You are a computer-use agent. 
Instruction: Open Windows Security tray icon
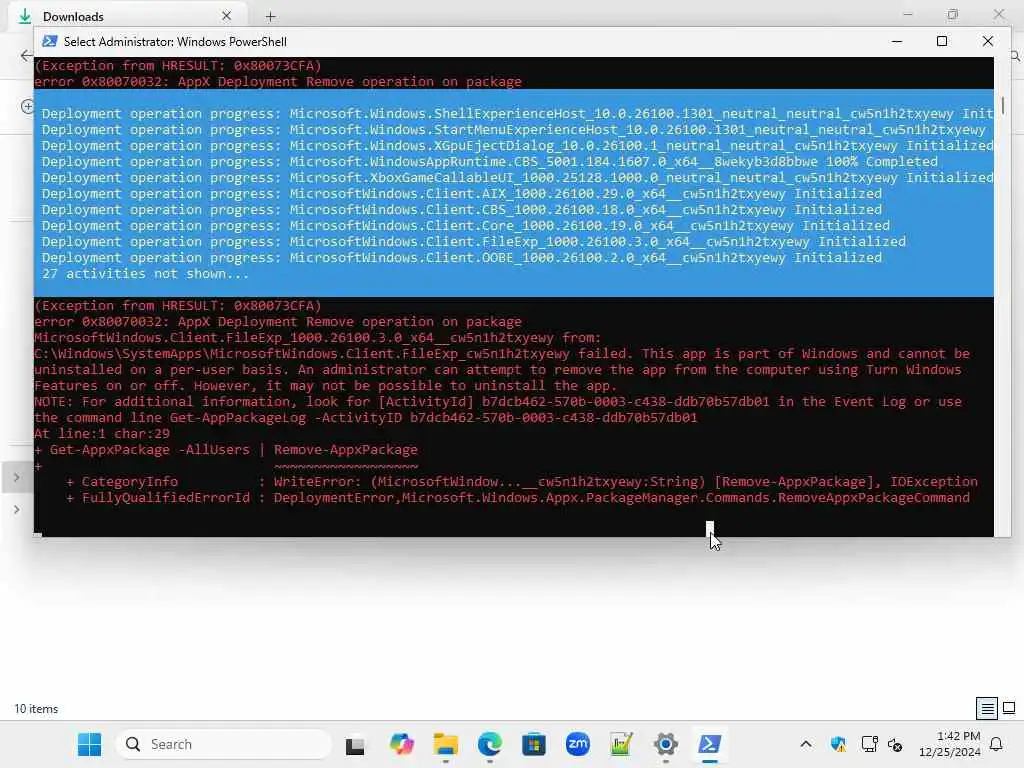click(x=838, y=744)
